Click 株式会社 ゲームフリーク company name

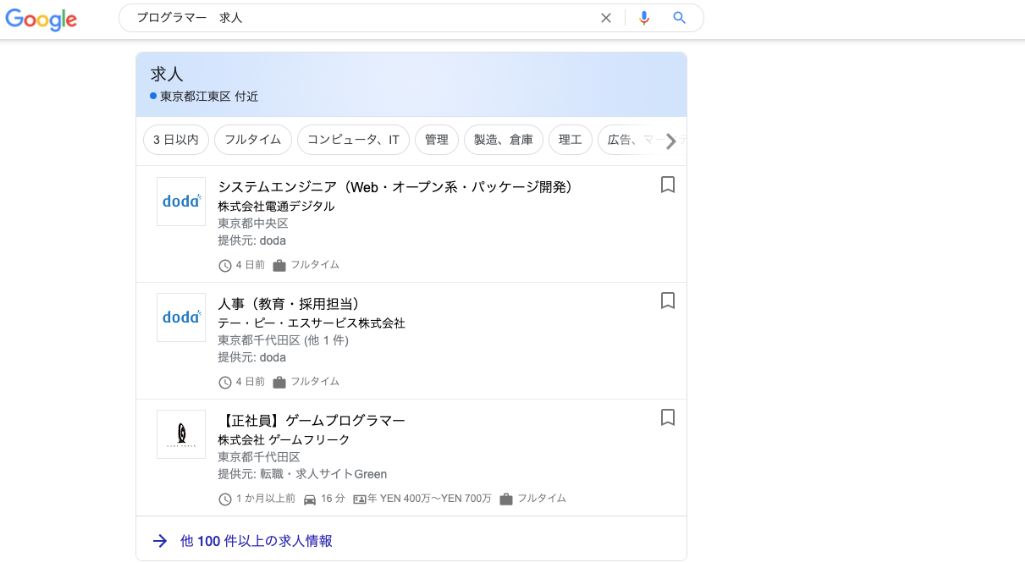[284, 439]
